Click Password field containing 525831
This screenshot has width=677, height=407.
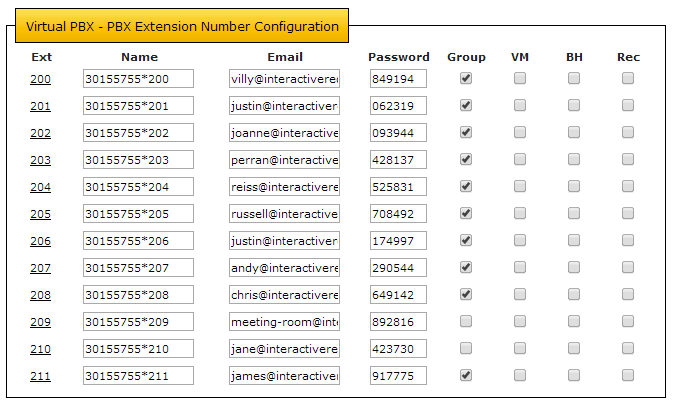(x=399, y=187)
